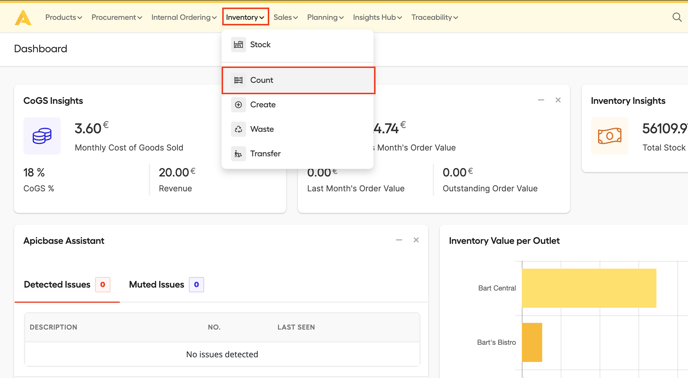Expand the Products dropdown menu
Viewport: 688px width, 378px height.
[64, 18]
